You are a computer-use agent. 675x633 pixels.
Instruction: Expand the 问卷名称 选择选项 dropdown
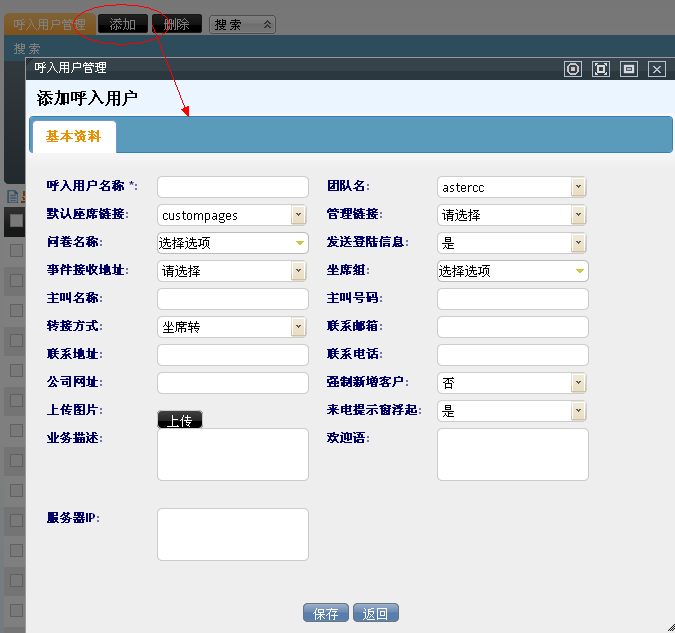(300, 243)
